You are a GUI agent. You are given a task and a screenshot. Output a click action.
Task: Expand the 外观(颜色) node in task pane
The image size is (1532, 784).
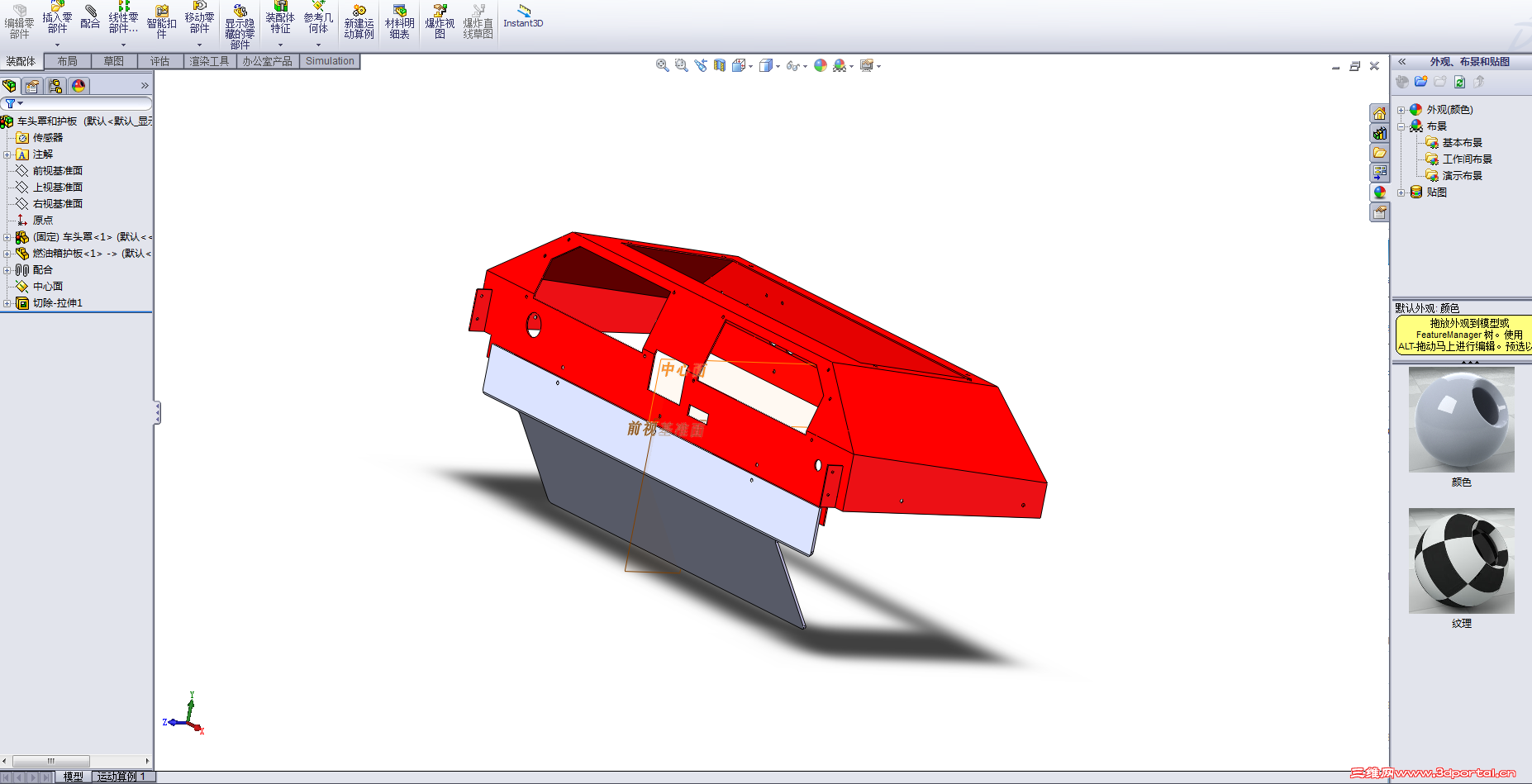1401,110
